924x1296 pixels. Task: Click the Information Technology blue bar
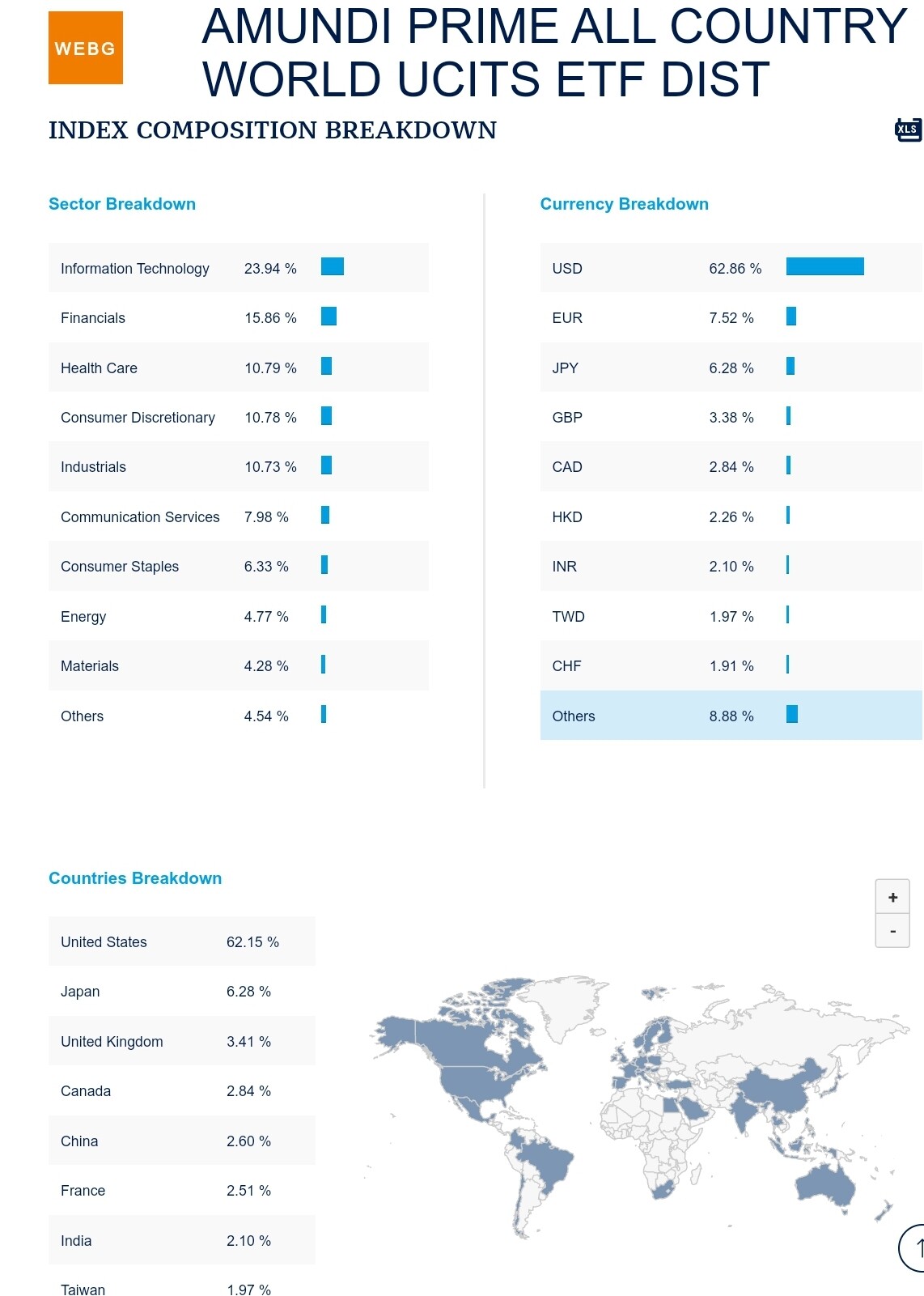pos(332,266)
